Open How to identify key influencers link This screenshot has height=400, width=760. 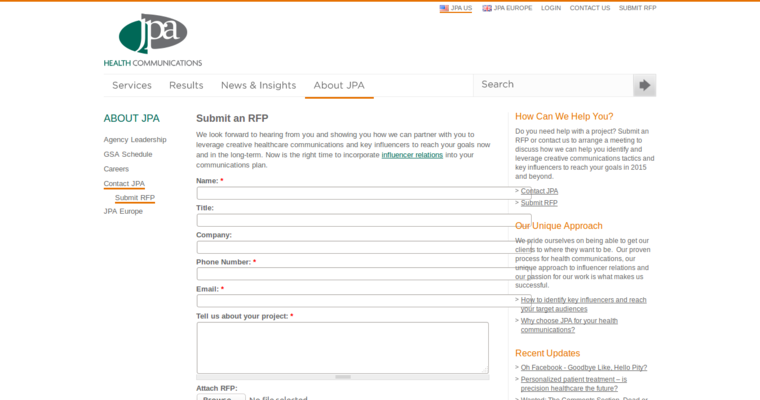[584, 304]
